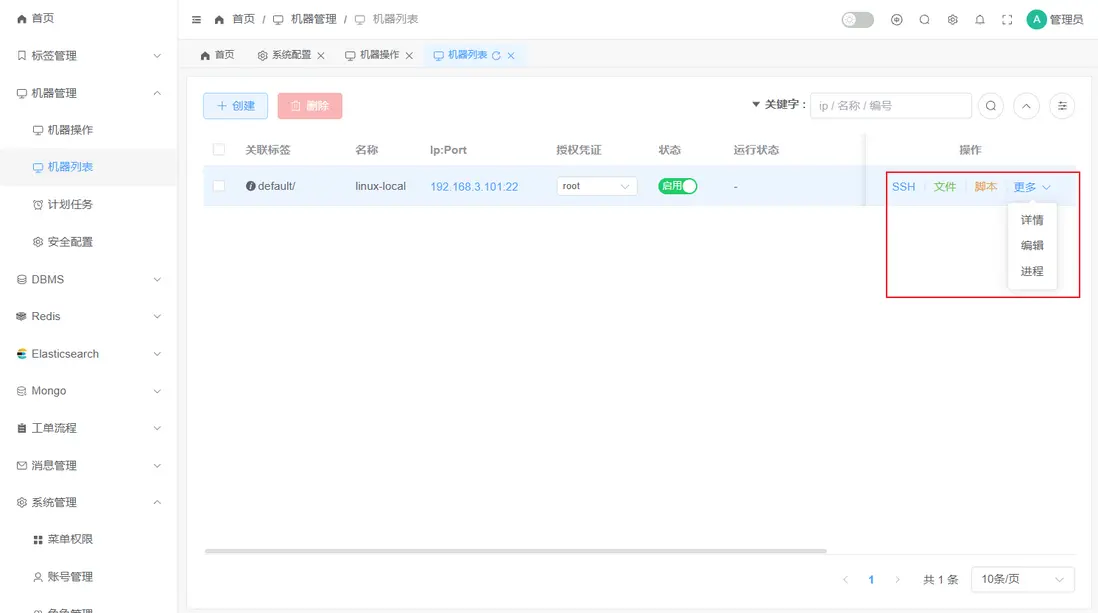Image resolution: width=1098 pixels, height=613 pixels.
Task: Open 机器列表 sidebar item
Action: 88,167
